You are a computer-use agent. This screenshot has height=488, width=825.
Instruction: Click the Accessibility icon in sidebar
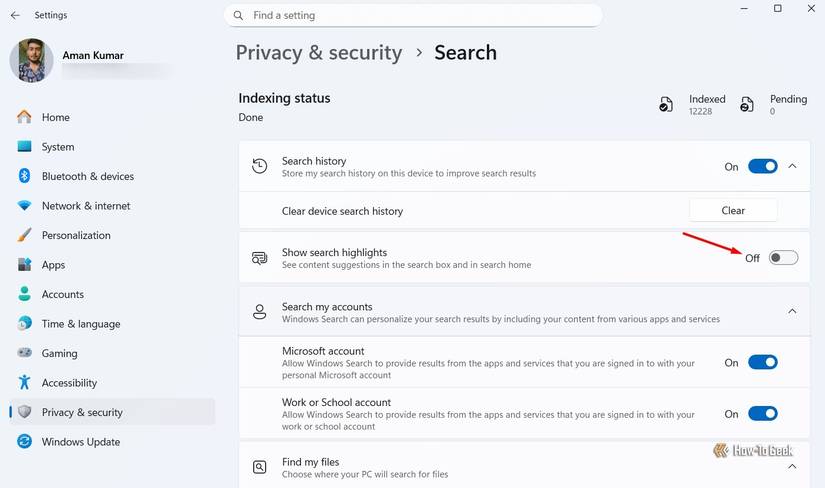[25, 383]
